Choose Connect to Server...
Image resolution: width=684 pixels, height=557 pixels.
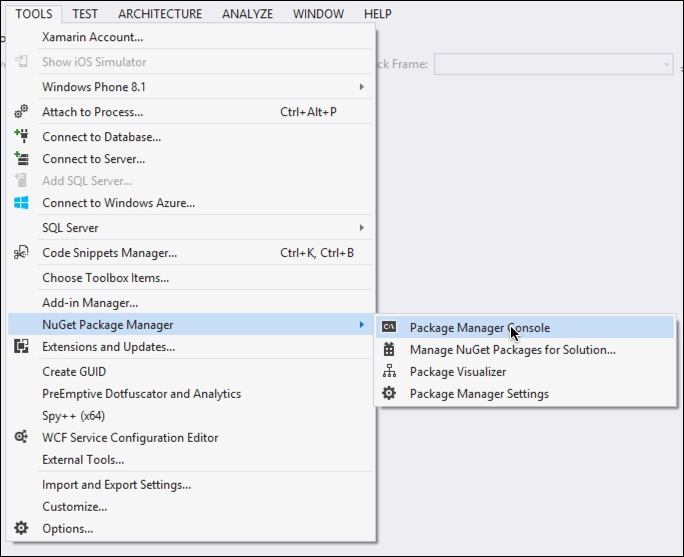coord(191,159)
